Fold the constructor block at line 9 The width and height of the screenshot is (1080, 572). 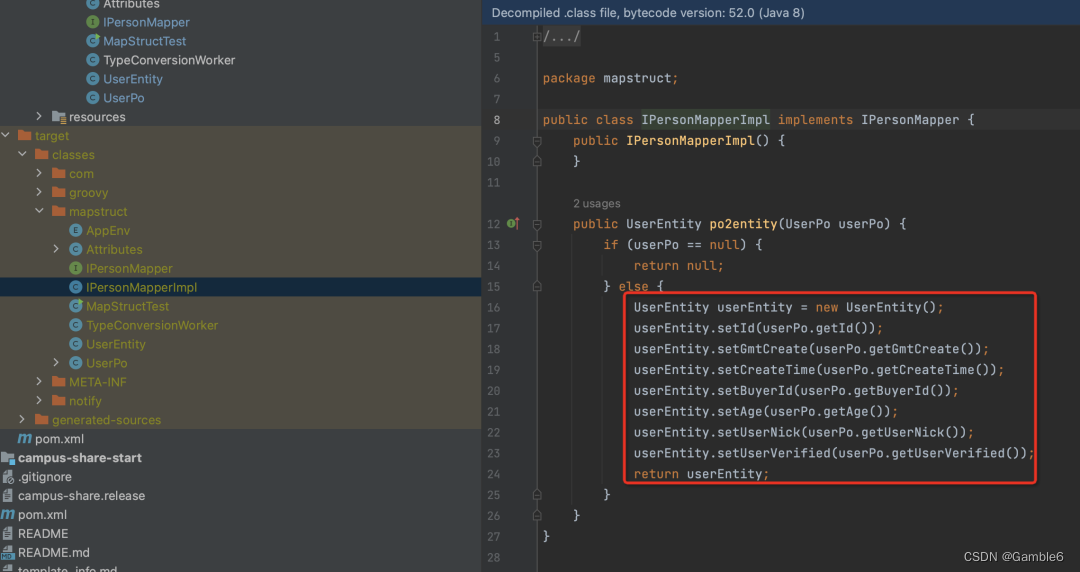[537, 141]
